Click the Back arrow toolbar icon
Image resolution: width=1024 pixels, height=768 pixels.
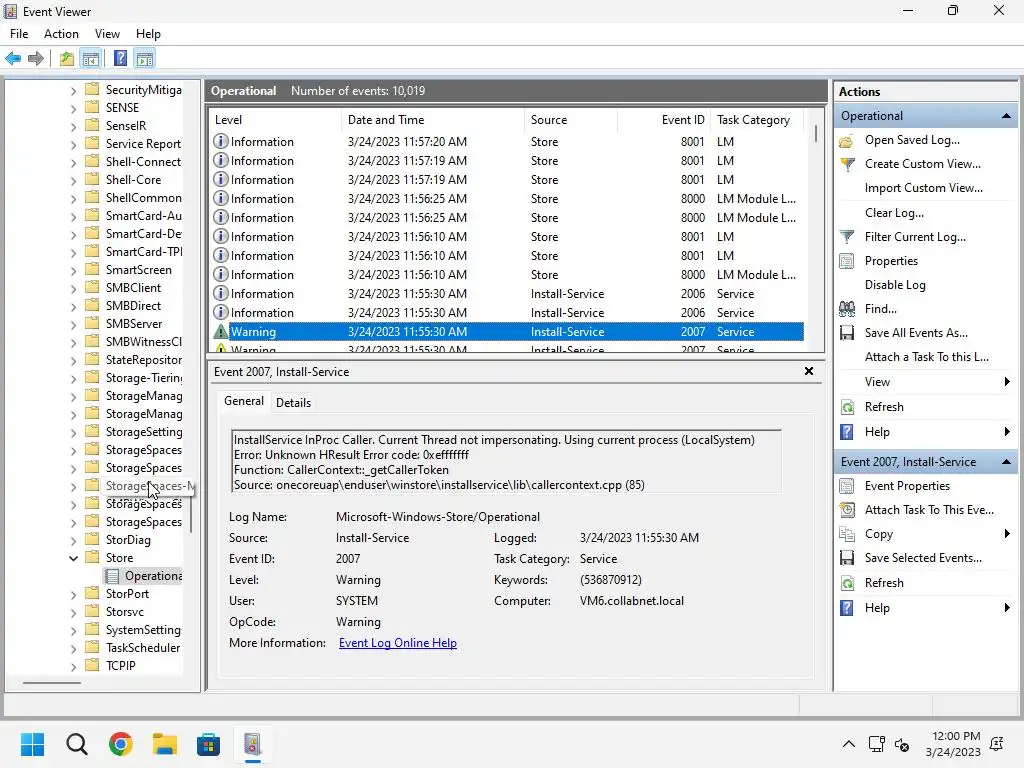tap(13, 59)
